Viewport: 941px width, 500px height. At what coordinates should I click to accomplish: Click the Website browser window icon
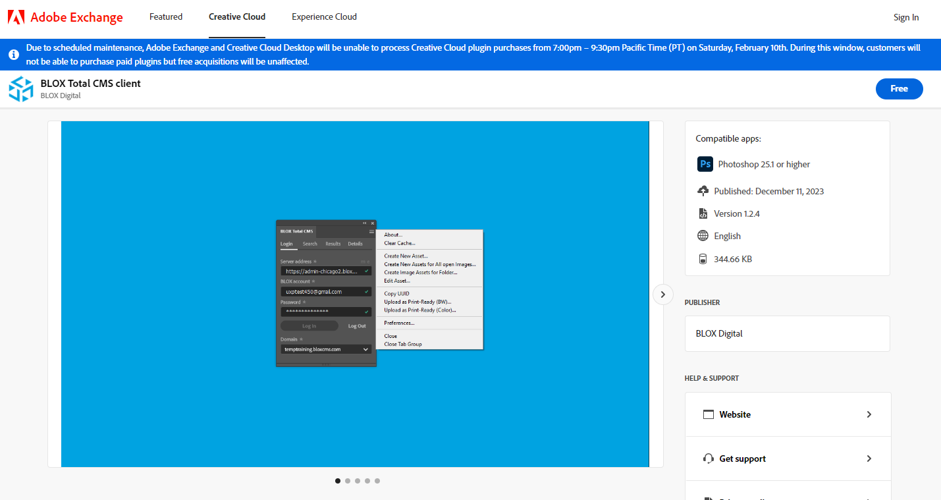(708, 415)
